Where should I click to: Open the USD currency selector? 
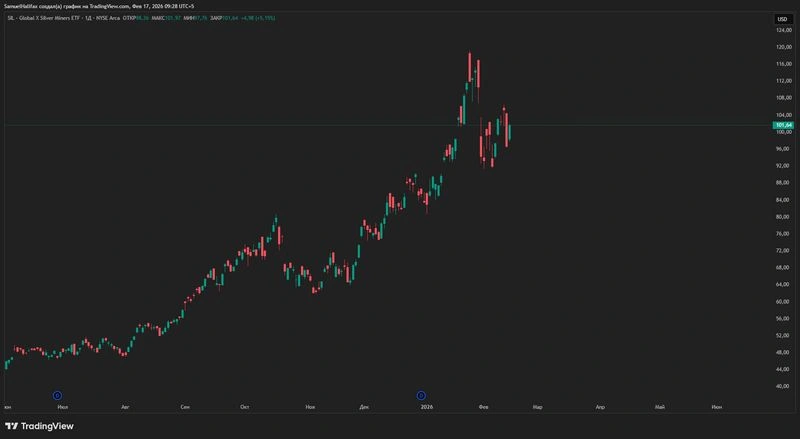click(782, 19)
